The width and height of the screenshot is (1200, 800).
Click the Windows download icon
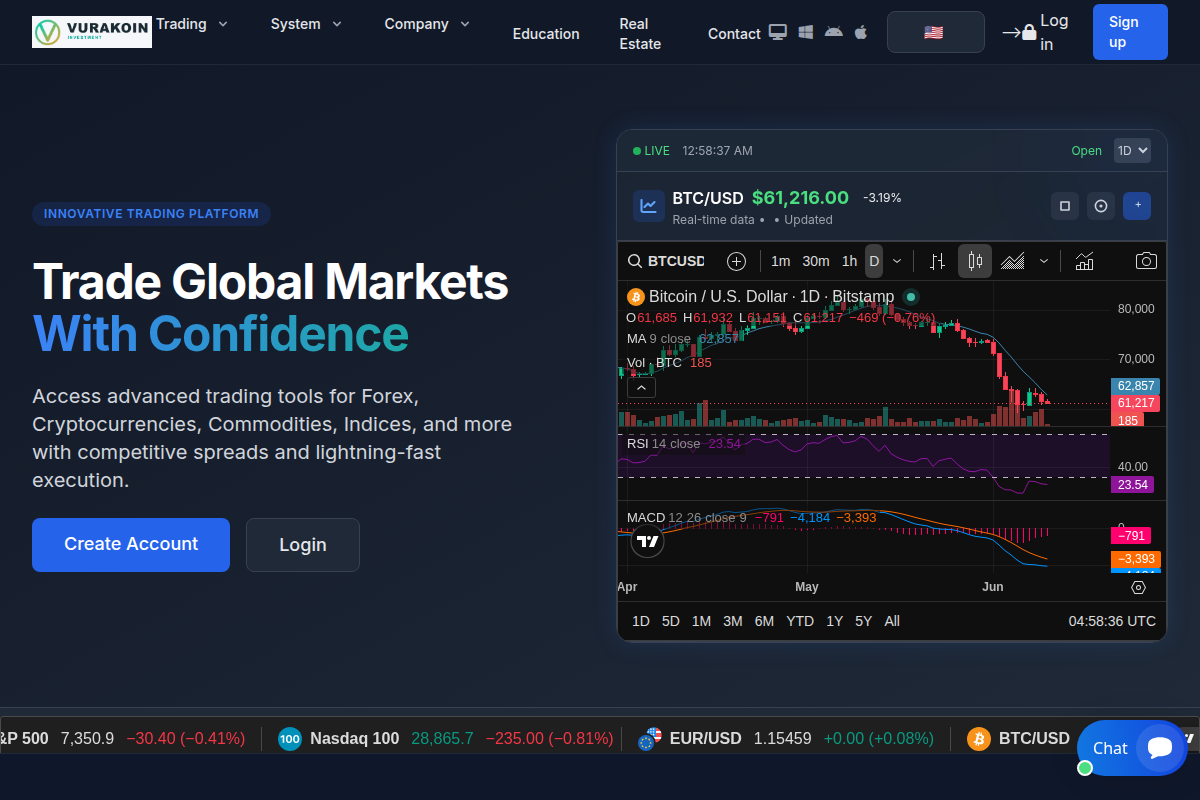click(x=806, y=33)
